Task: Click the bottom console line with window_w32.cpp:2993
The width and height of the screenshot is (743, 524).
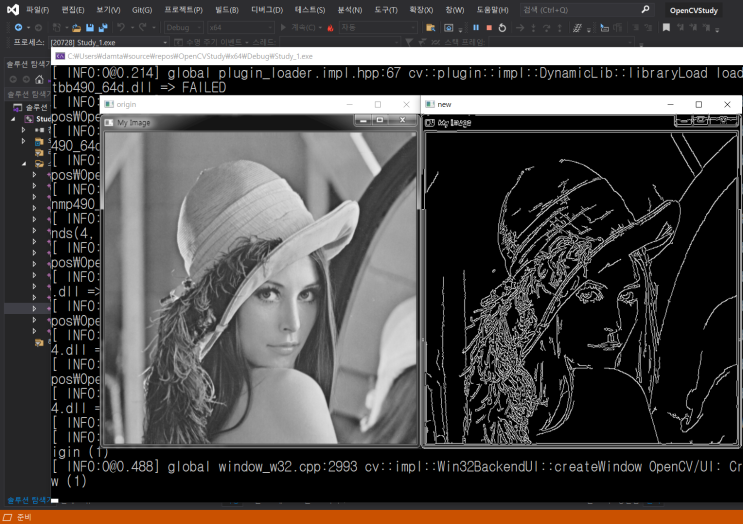Action: click(x=396, y=467)
